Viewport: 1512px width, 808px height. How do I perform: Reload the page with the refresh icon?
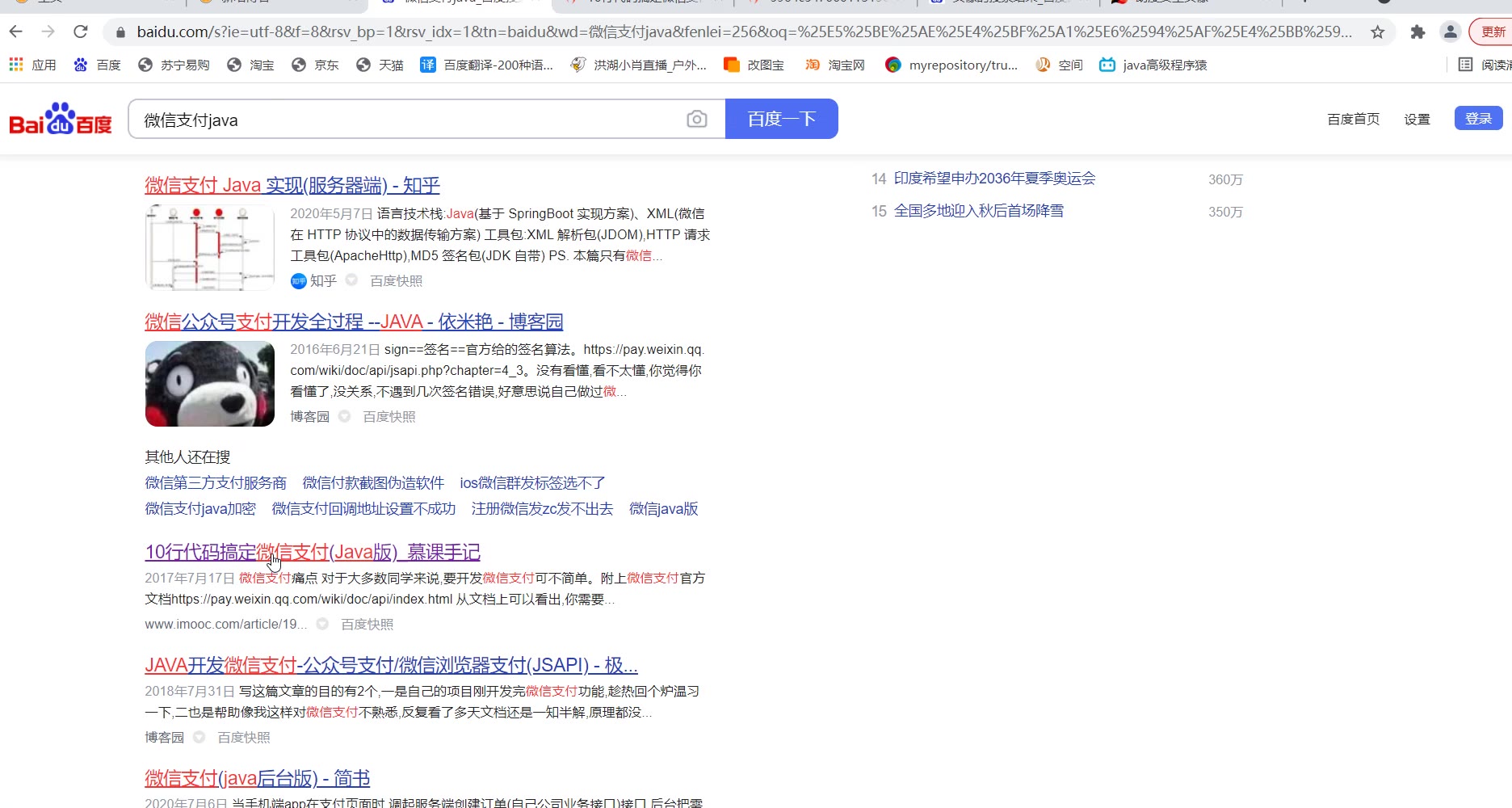tap(80, 32)
